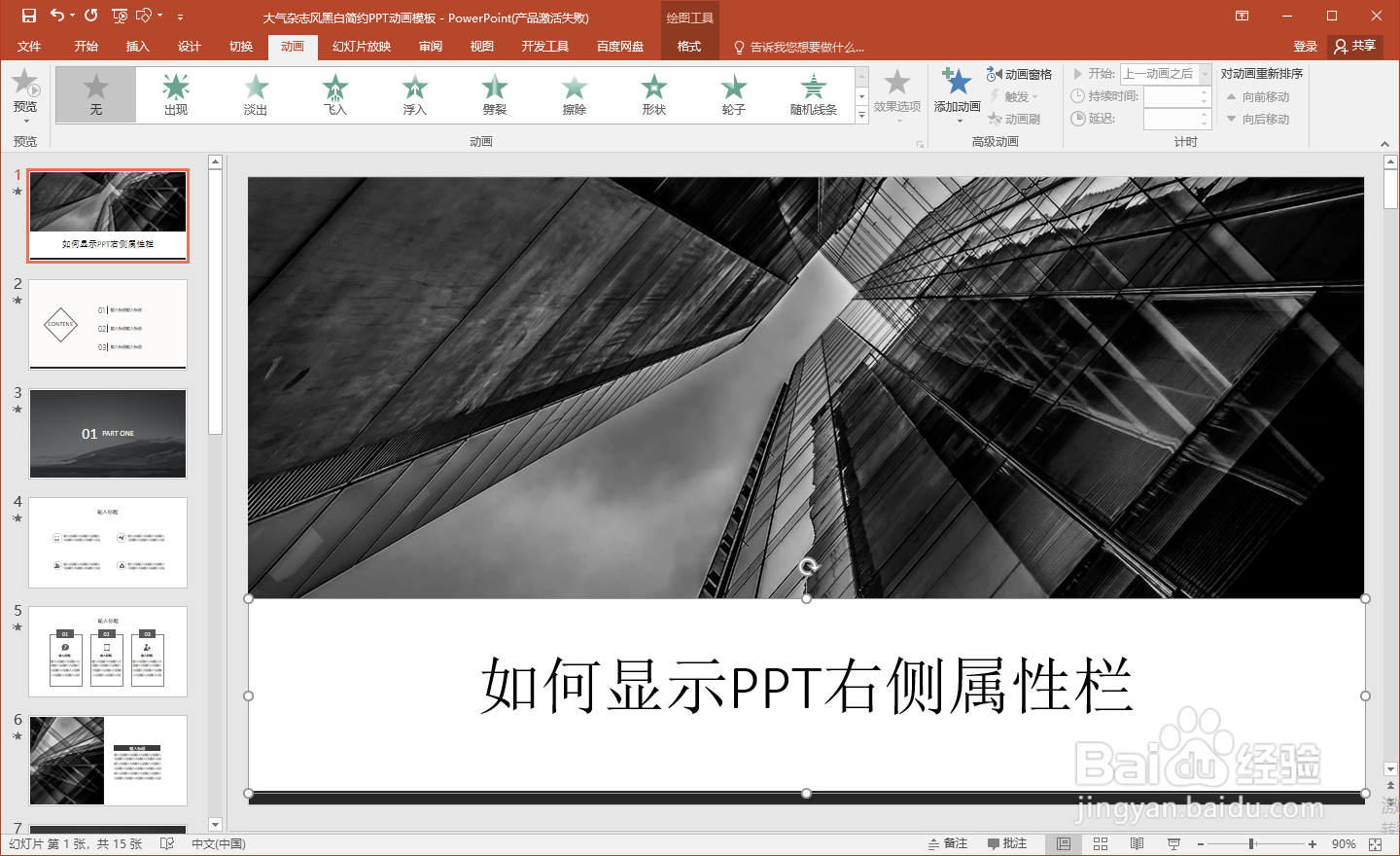The image size is (1400, 856).
Task: Expand the animation gallery with More arrow
Action: coord(861,114)
